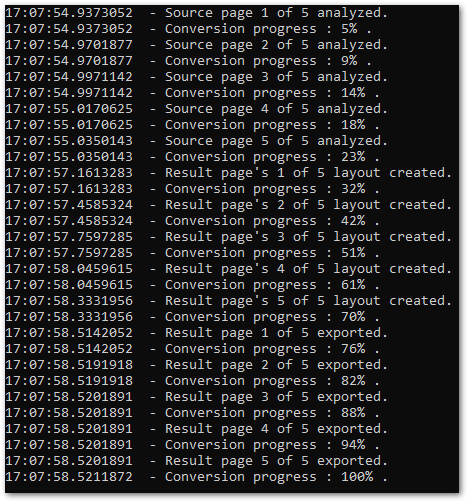Select the 'Conversion progress : 23%' line
The image size is (468, 502).
pos(192,157)
